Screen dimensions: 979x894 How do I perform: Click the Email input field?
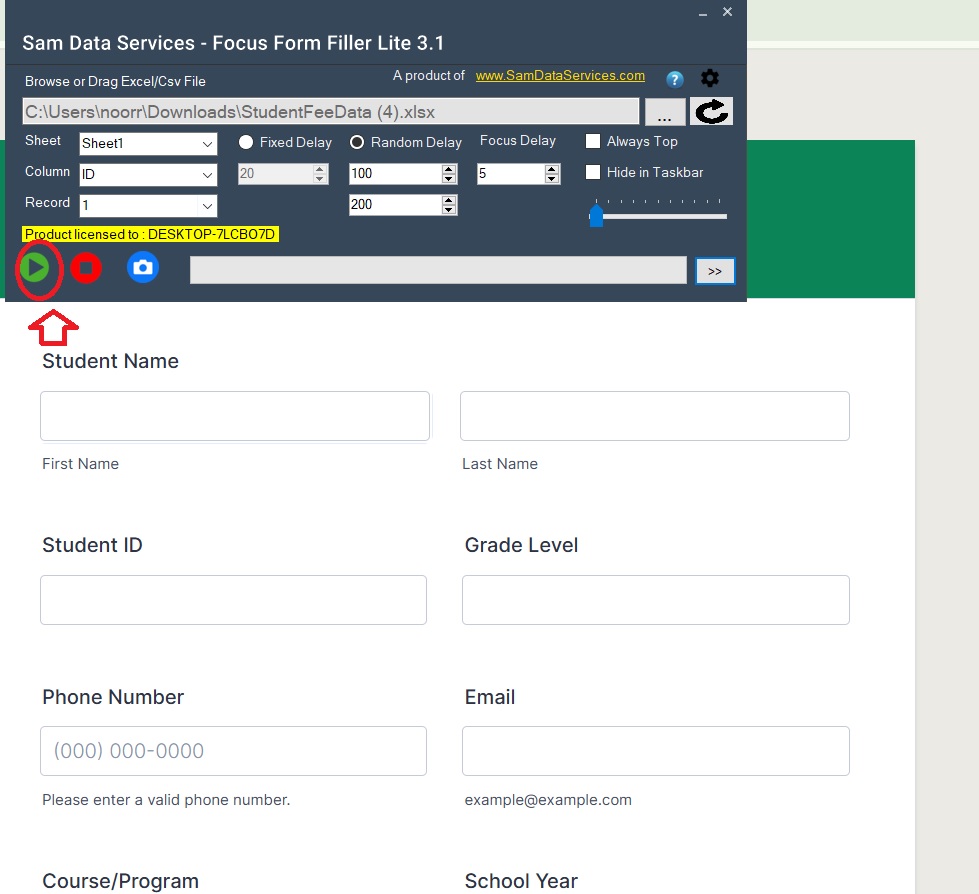[656, 751]
